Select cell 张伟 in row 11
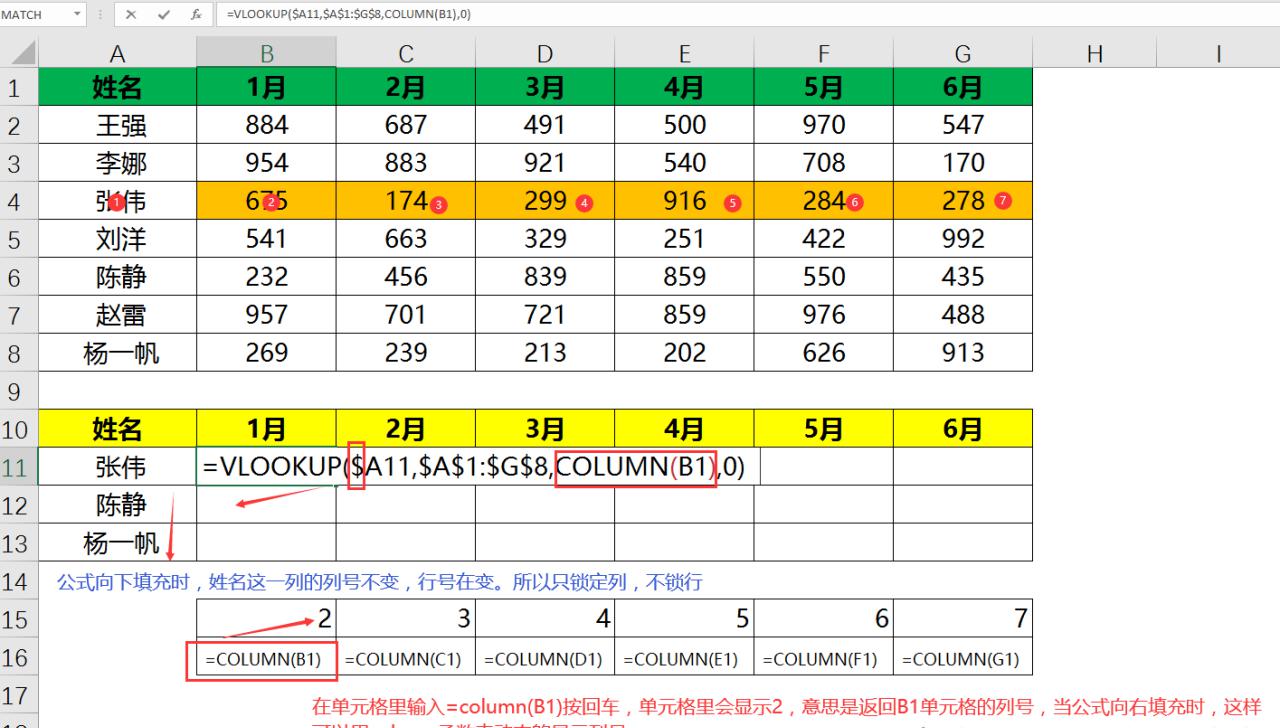This screenshot has height=728, width=1280. coord(117,467)
